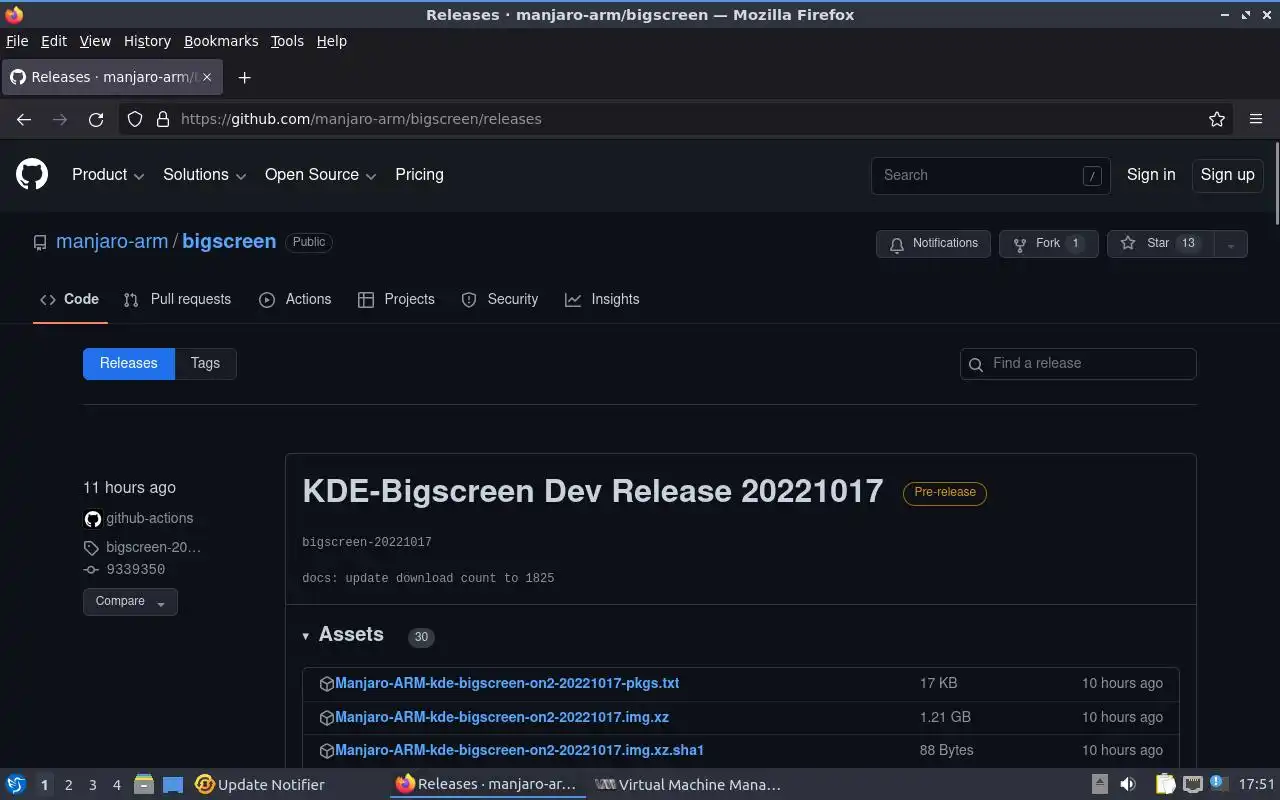
Task: Click the github-actions avatar icon
Action: click(93, 519)
